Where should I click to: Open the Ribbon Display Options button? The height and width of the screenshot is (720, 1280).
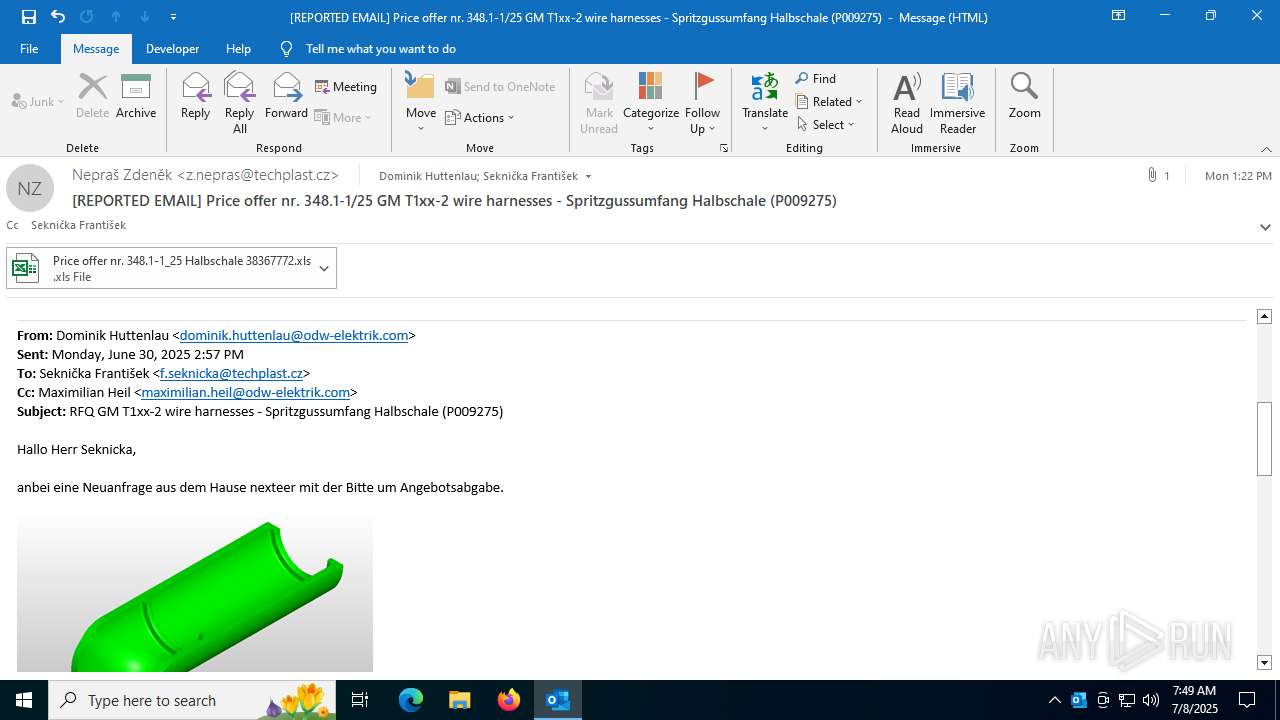click(x=1118, y=16)
